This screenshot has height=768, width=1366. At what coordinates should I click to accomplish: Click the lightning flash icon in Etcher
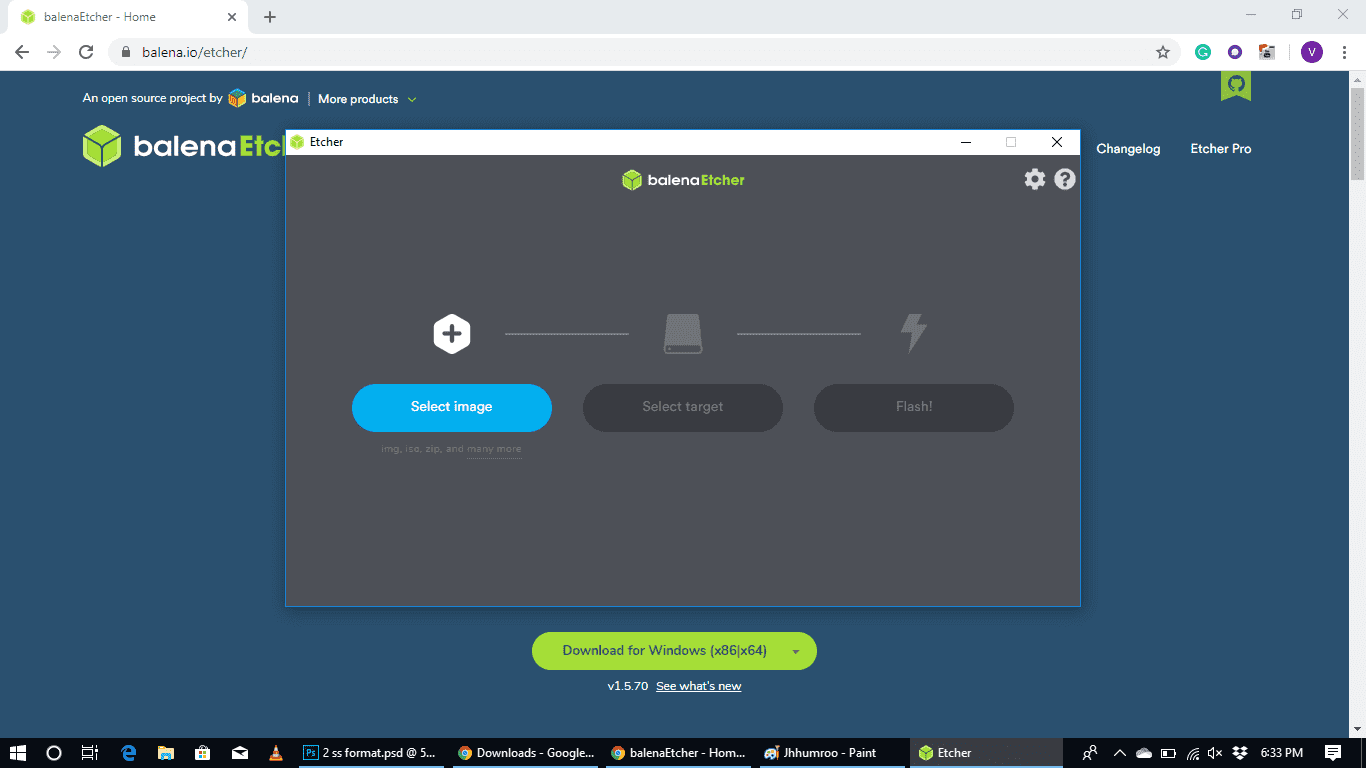pos(913,333)
